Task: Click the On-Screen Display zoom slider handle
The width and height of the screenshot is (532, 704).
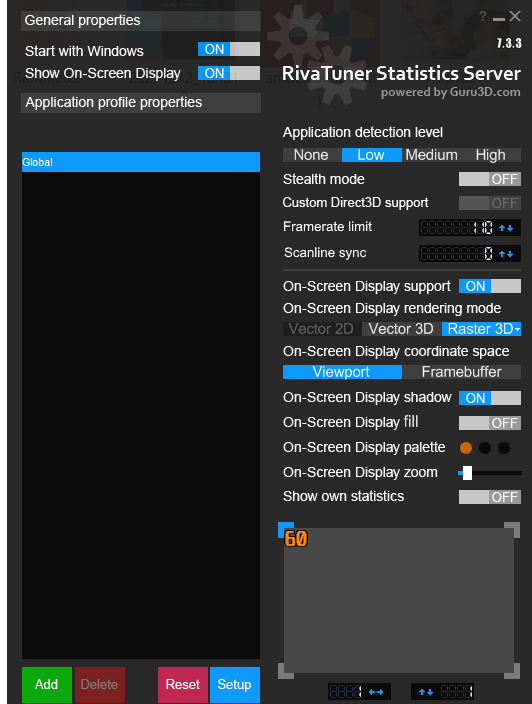Action: [467, 473]
